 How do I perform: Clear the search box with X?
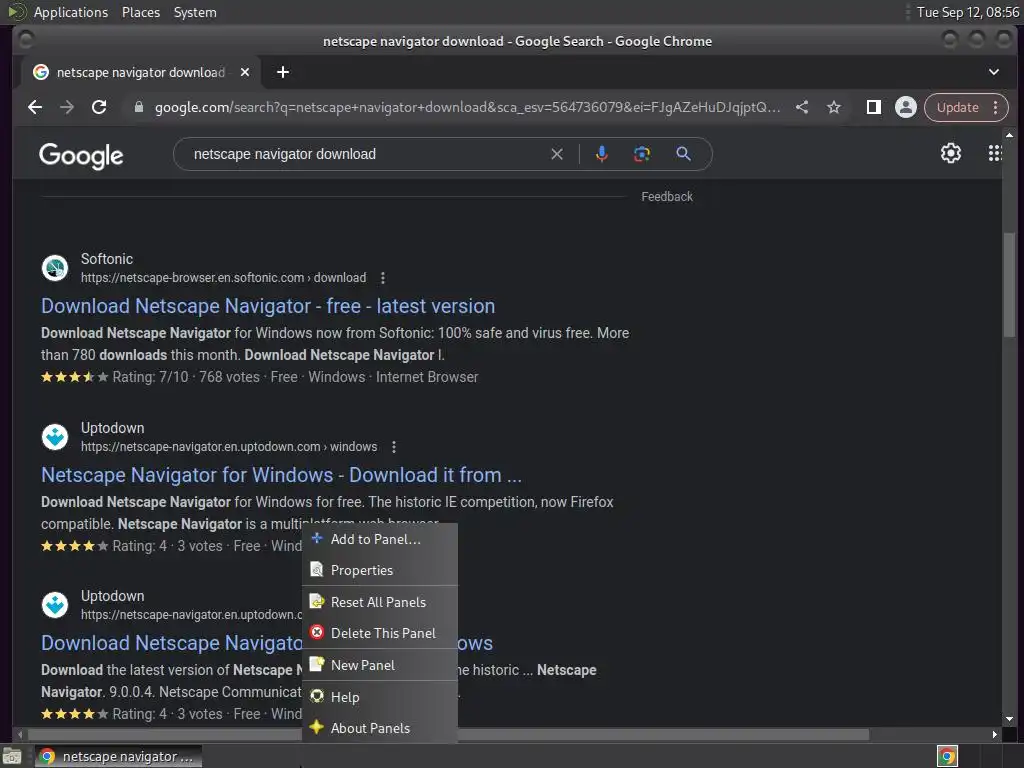[556, 154]
